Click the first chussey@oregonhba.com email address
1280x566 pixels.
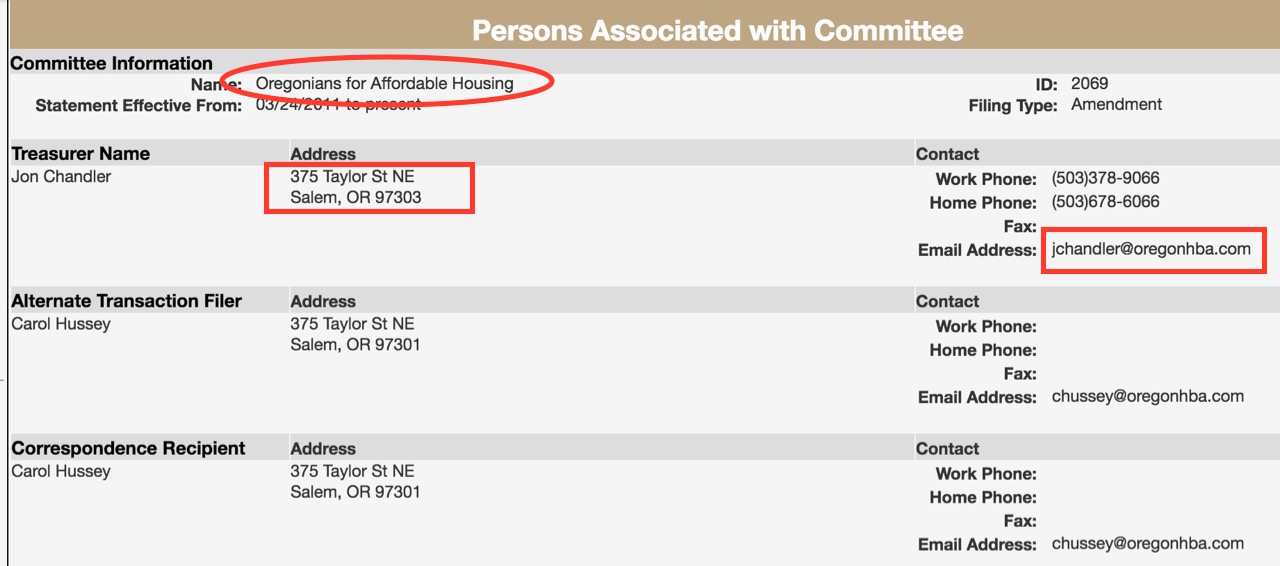tap(1147, 396)
